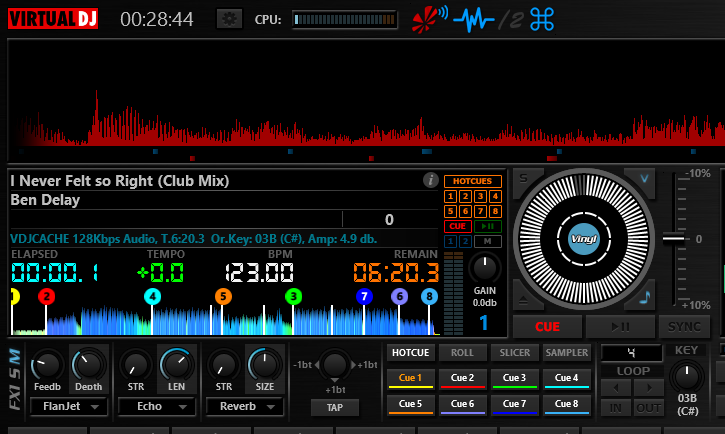Viewport: 725px width, 434px height.
Task: Click the Depth knob
Action: (88, 366)
